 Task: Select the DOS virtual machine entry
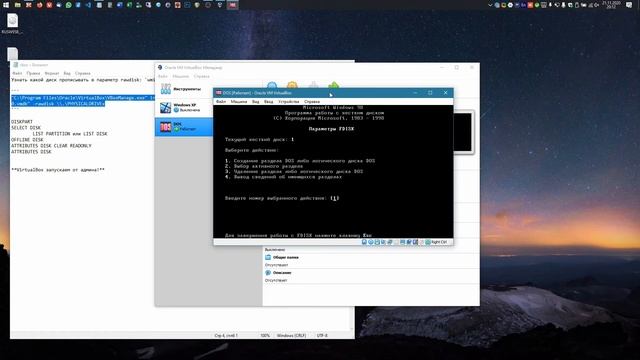click(184, 127)
